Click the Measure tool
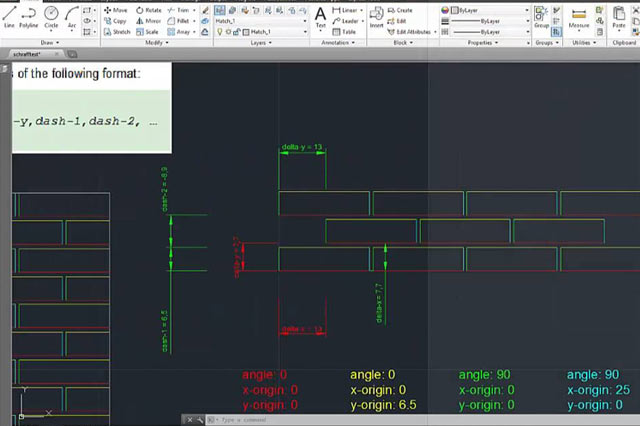Image resolution: width=640 pixels, height=426 pixels. pyautogui.click(x=579, y=17)
